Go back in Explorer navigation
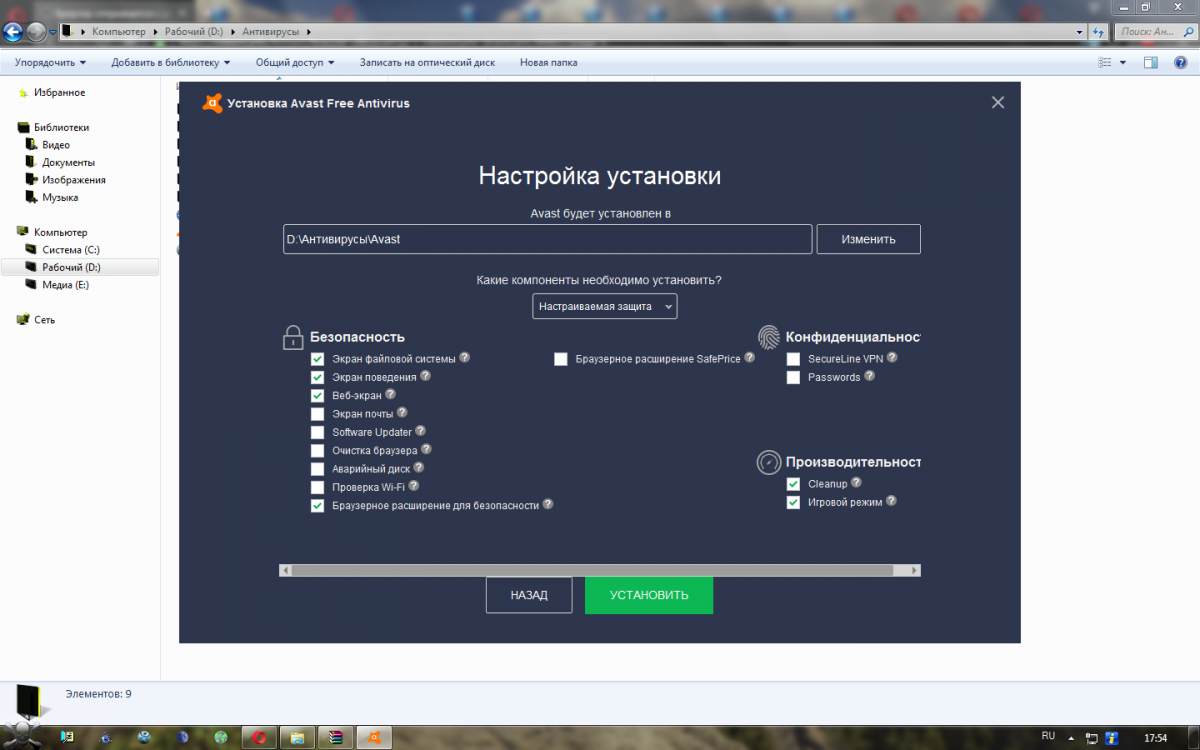The width and height of the screenshot is (1200, 750). [14, 31]
